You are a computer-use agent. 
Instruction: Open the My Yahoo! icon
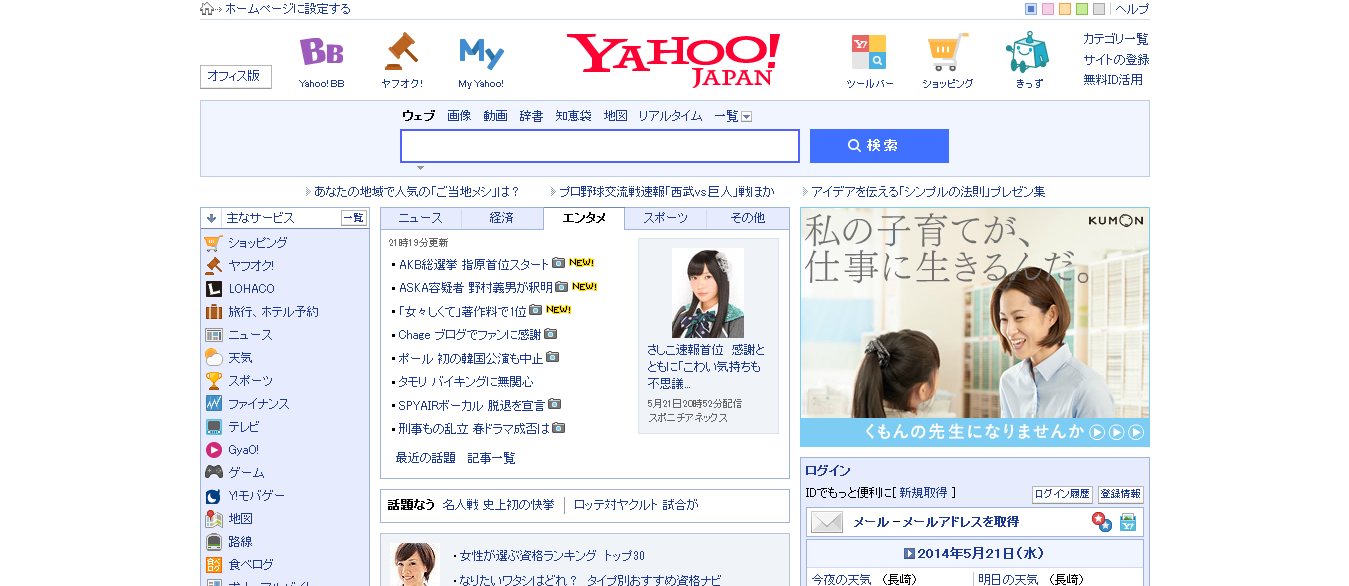(481, 53)
